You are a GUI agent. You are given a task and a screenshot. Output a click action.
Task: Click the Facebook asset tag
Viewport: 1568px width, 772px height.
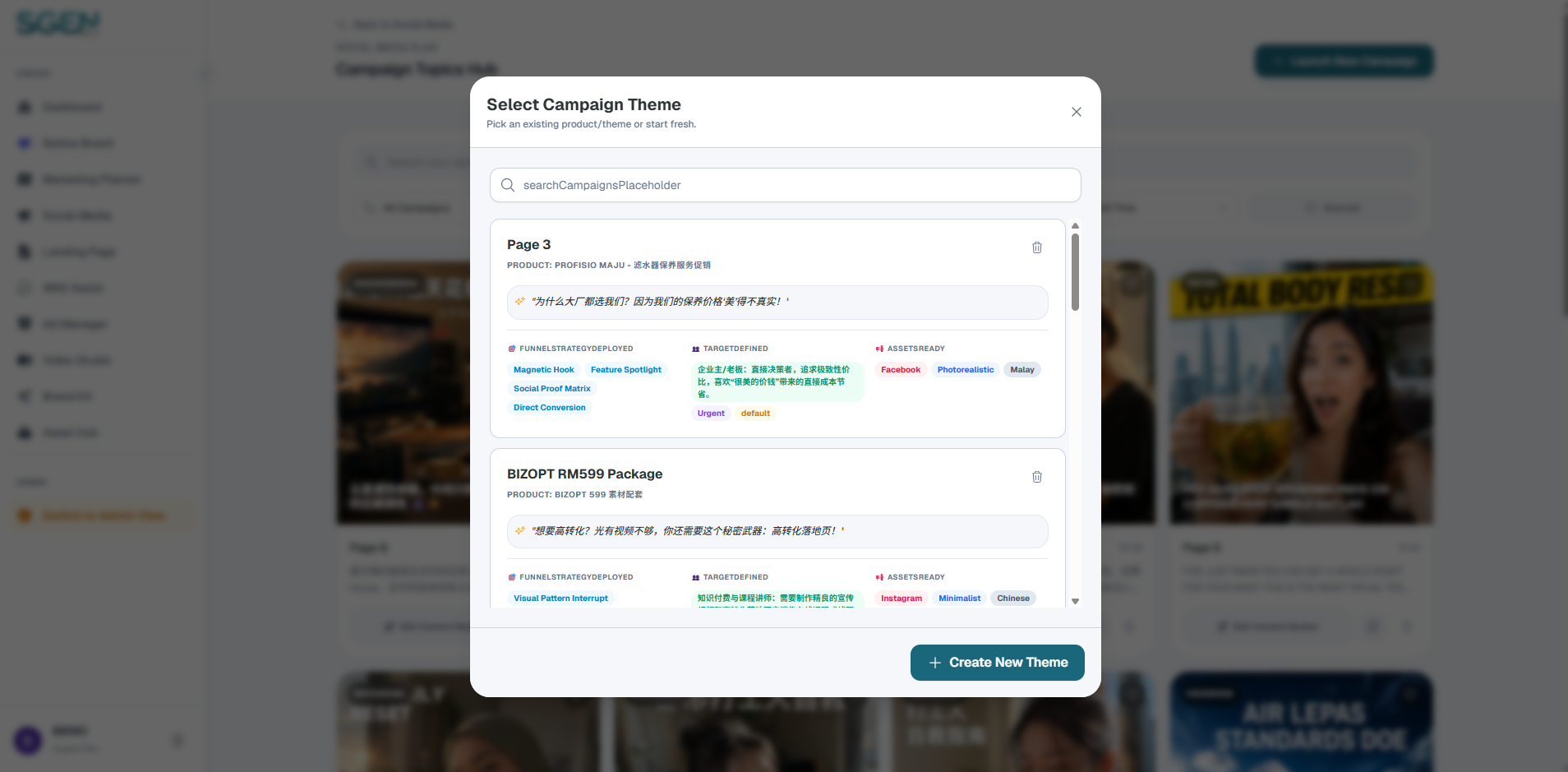click(x=901, y=370)
